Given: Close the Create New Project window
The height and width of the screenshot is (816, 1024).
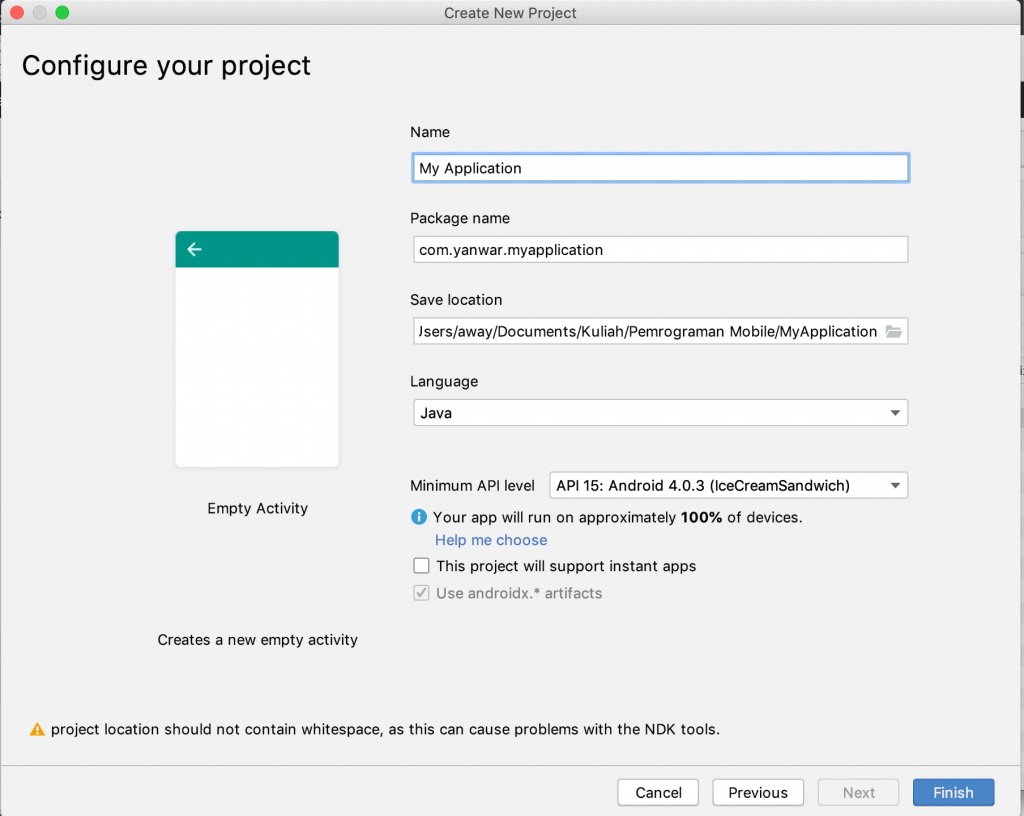Looking at the screenshot, I should (17, 13).
